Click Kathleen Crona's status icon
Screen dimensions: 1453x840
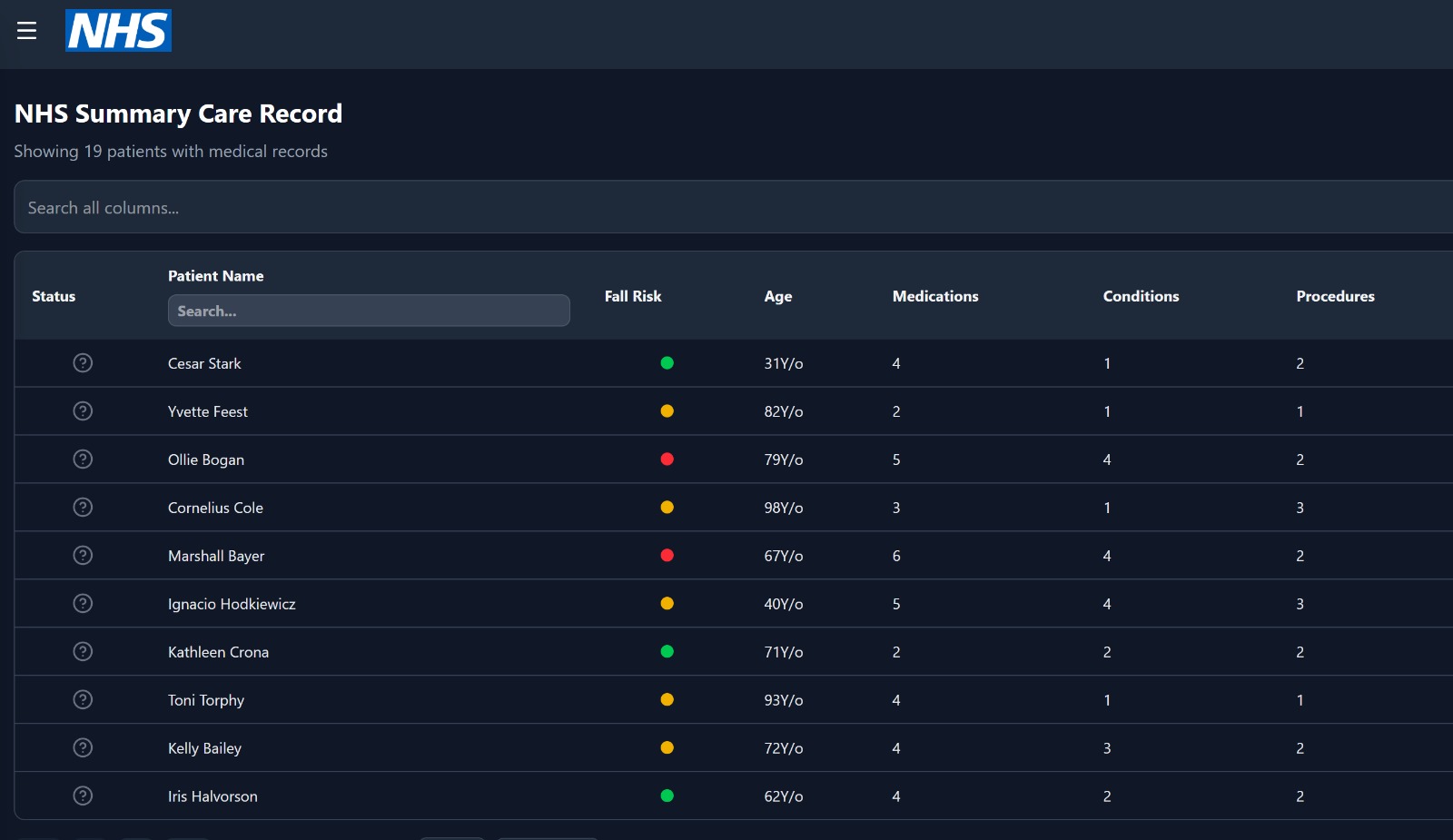coord(83,652)
